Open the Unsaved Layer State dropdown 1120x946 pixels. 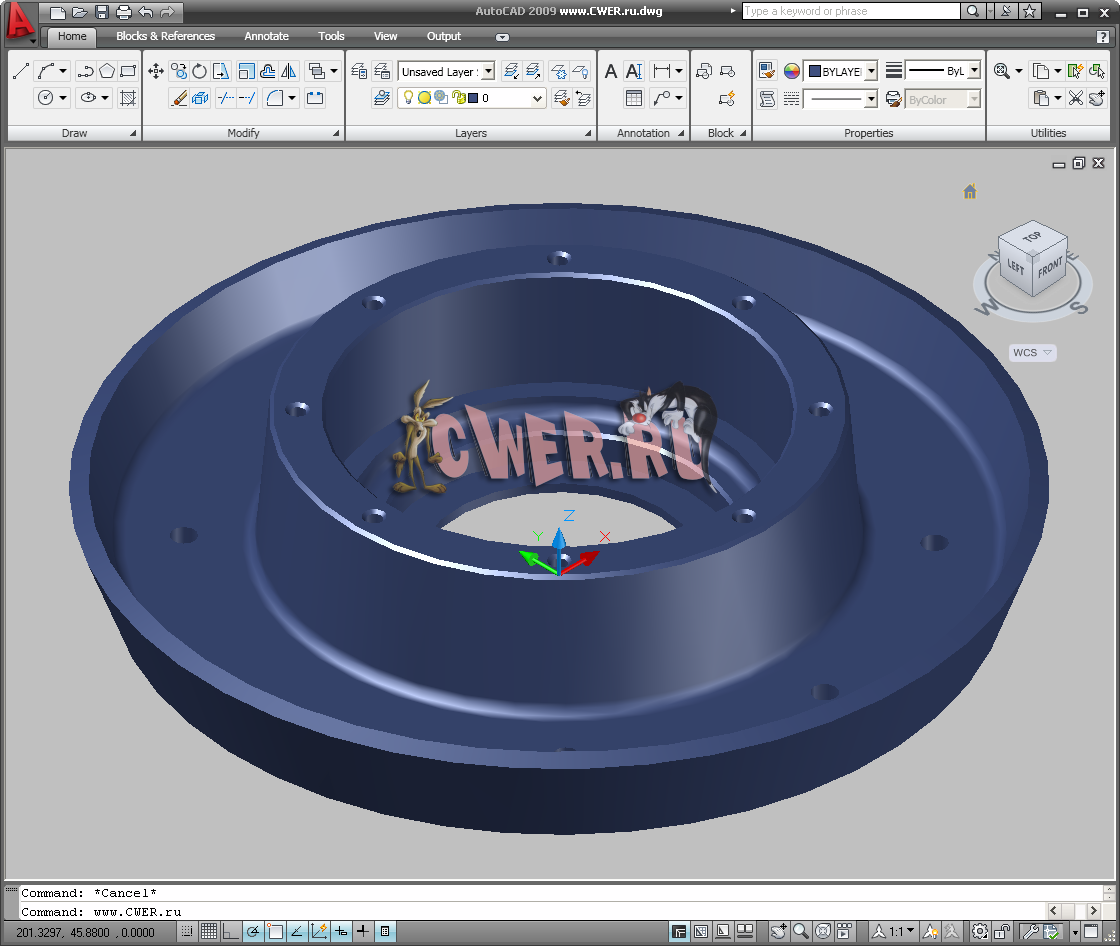coord(488,72)
